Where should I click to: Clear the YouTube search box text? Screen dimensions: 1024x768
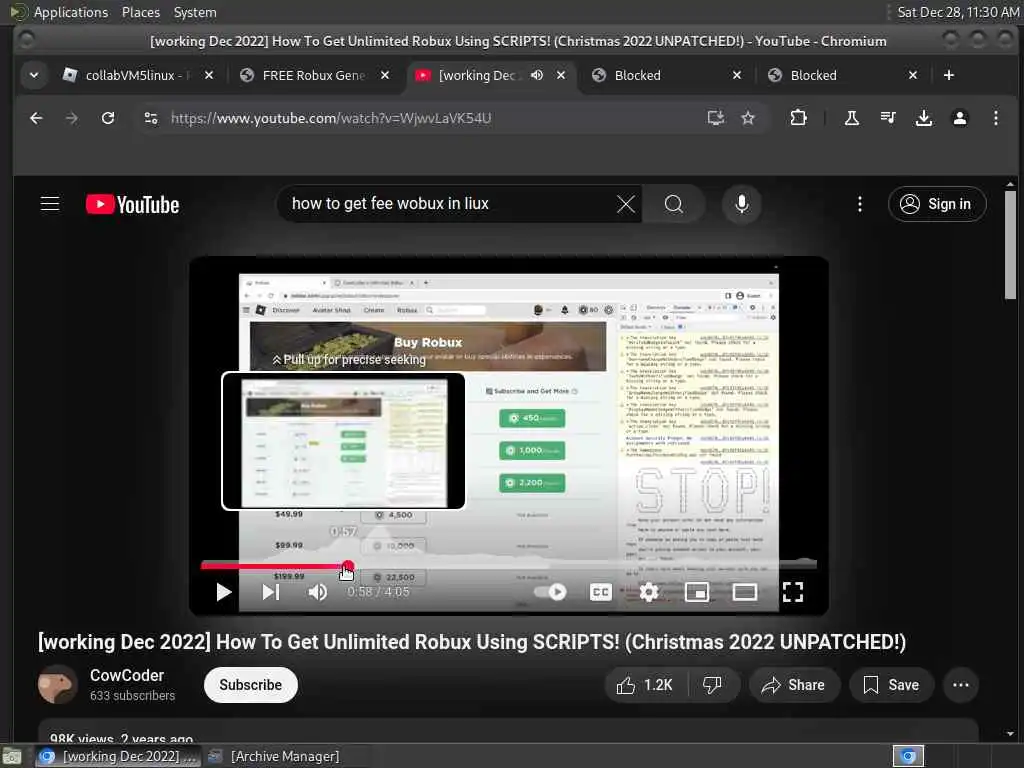click(626, 204)
